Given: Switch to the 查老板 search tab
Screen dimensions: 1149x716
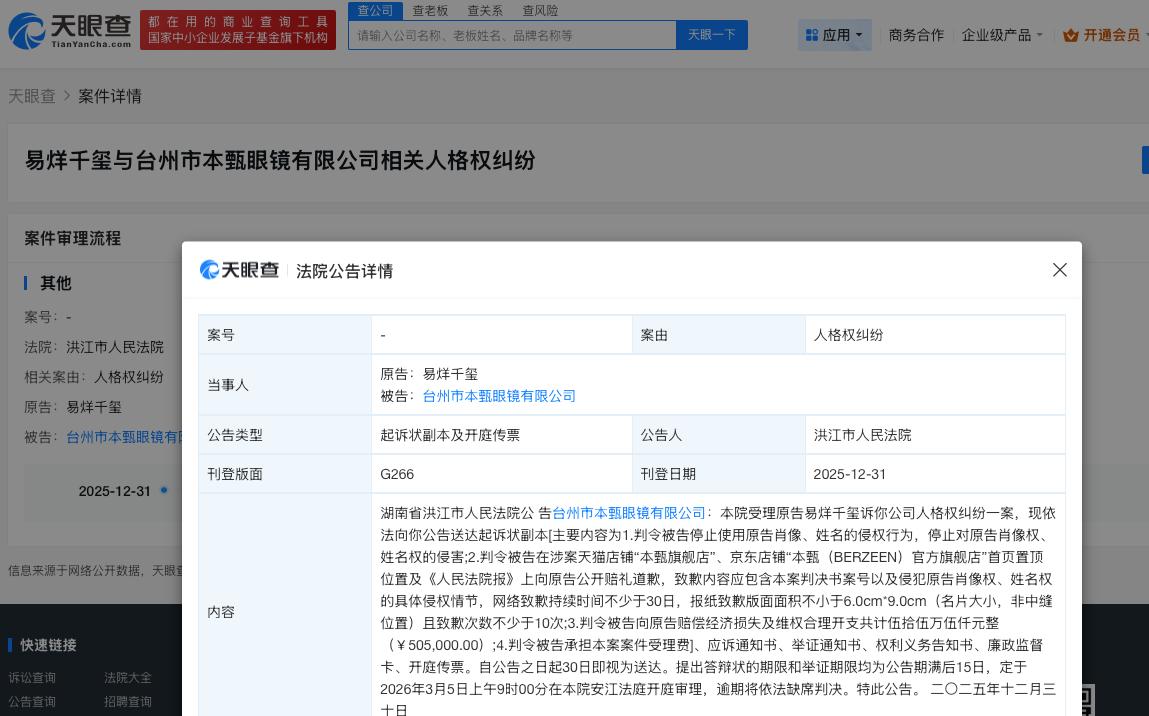Looking at the screenshot, I should [x=430, y=10].
